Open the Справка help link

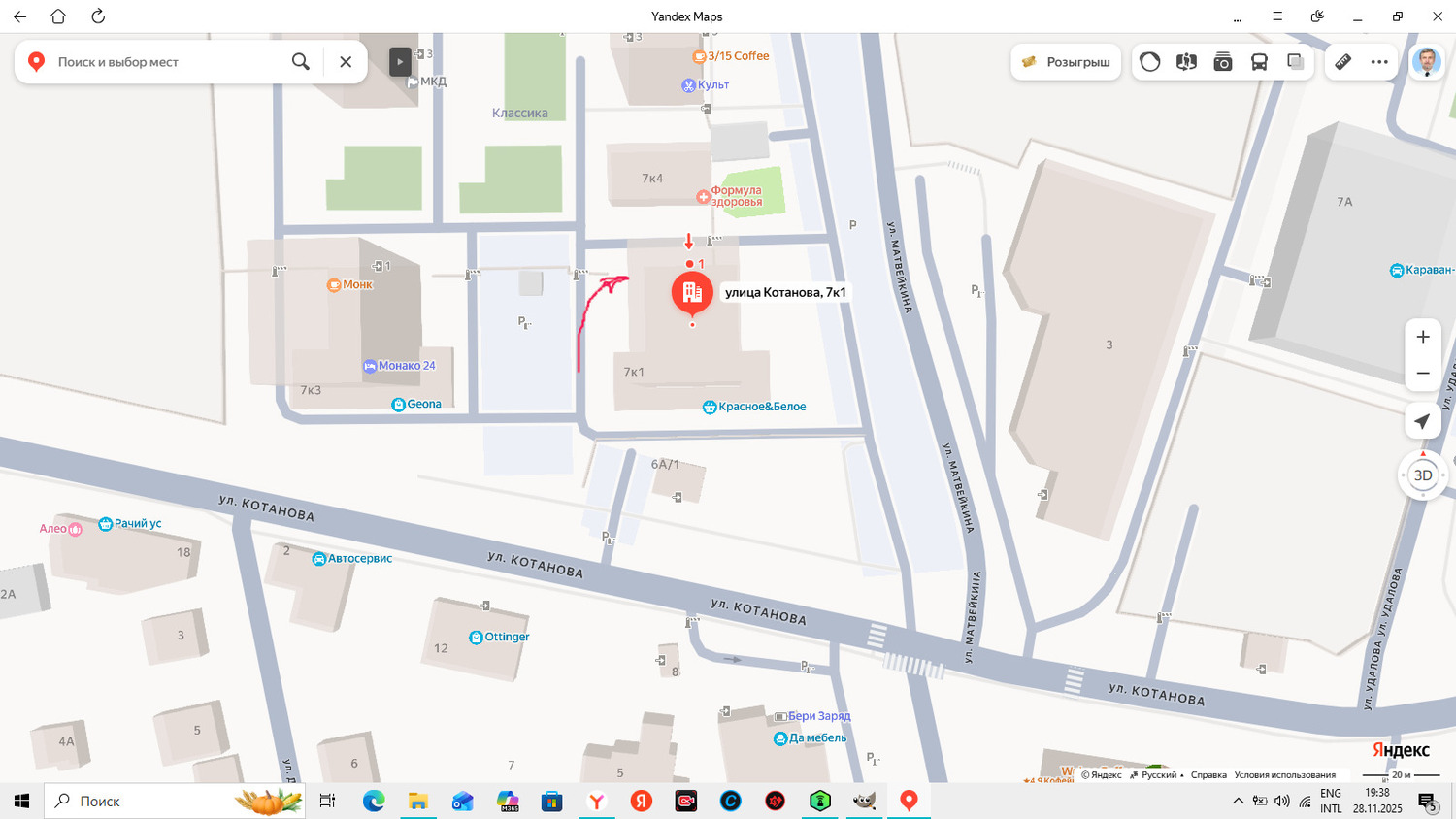tap(1208, 775)
